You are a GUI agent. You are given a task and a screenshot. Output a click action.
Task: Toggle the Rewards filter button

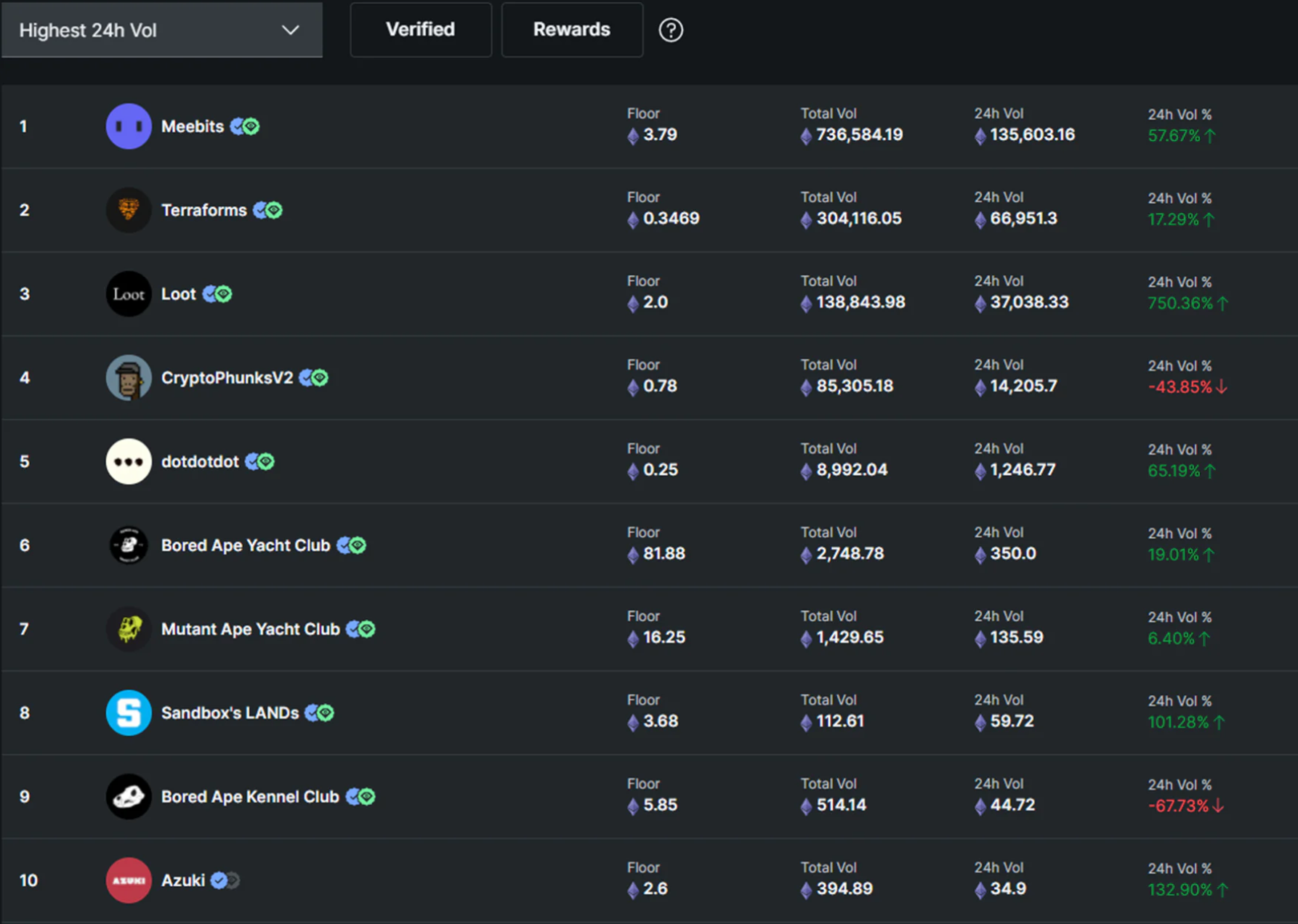click(571, 30)
